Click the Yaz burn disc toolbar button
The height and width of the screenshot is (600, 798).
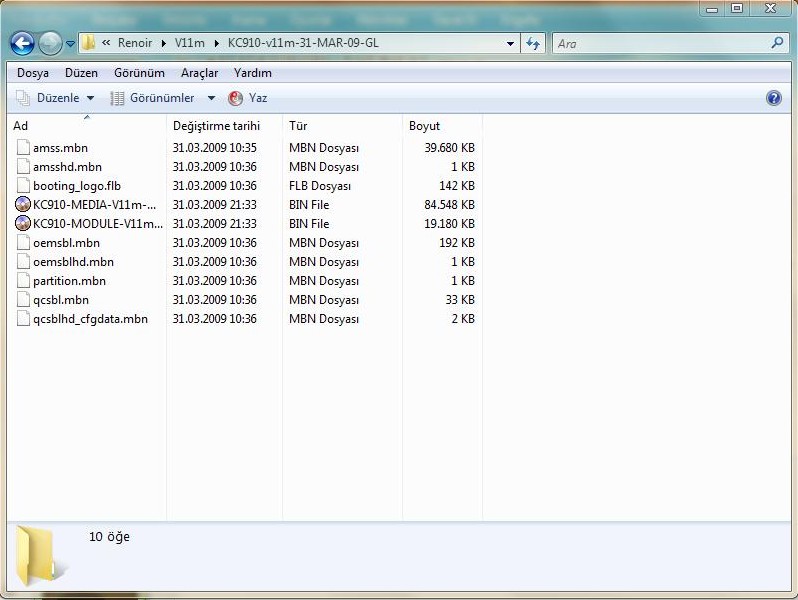pos(248,98)
